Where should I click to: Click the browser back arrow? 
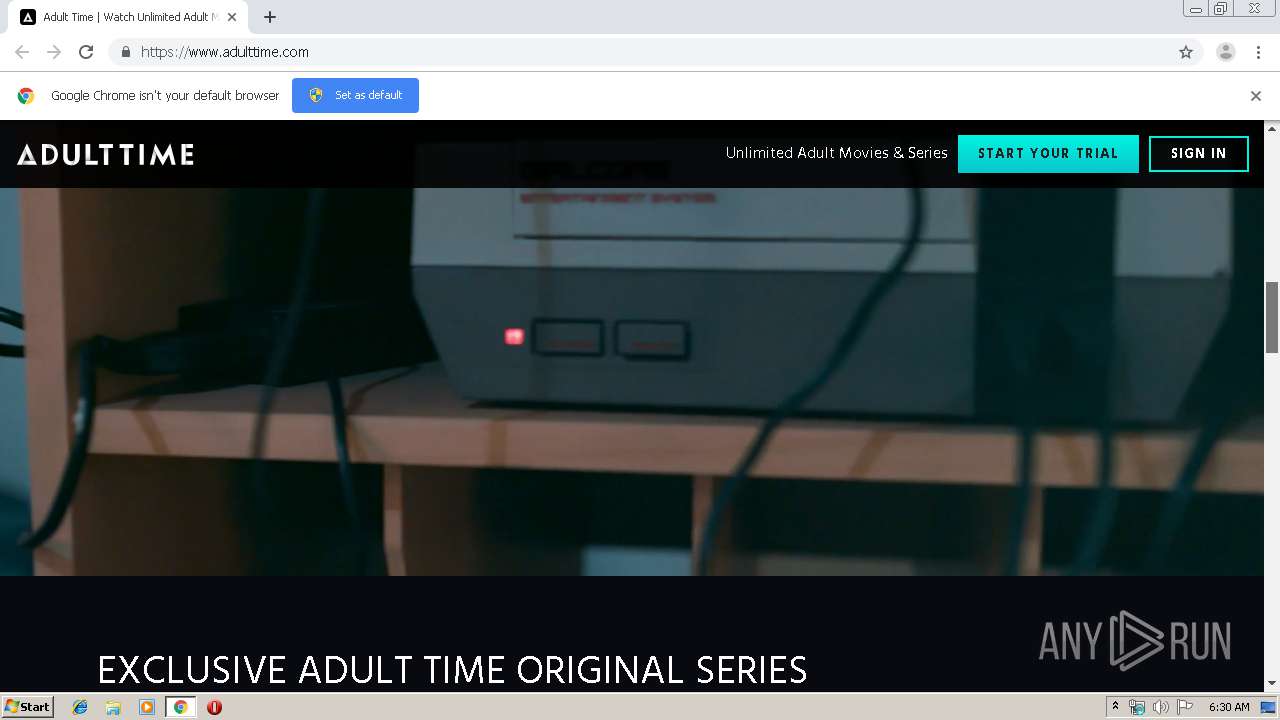[x=22, y=52]
